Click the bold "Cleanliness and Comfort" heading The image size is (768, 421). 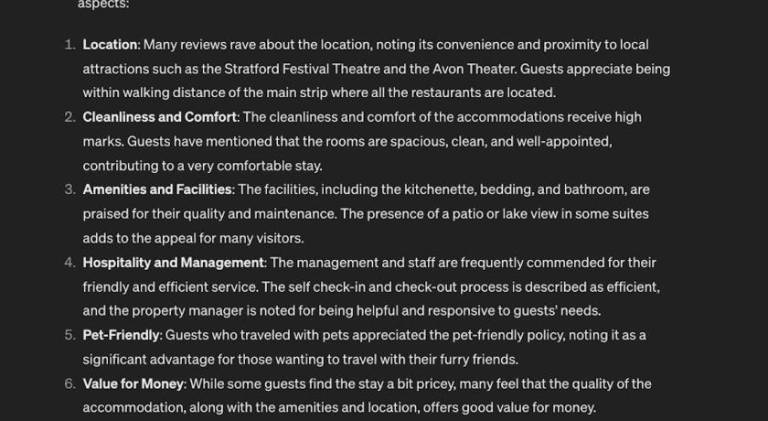[x=159, y=117]
